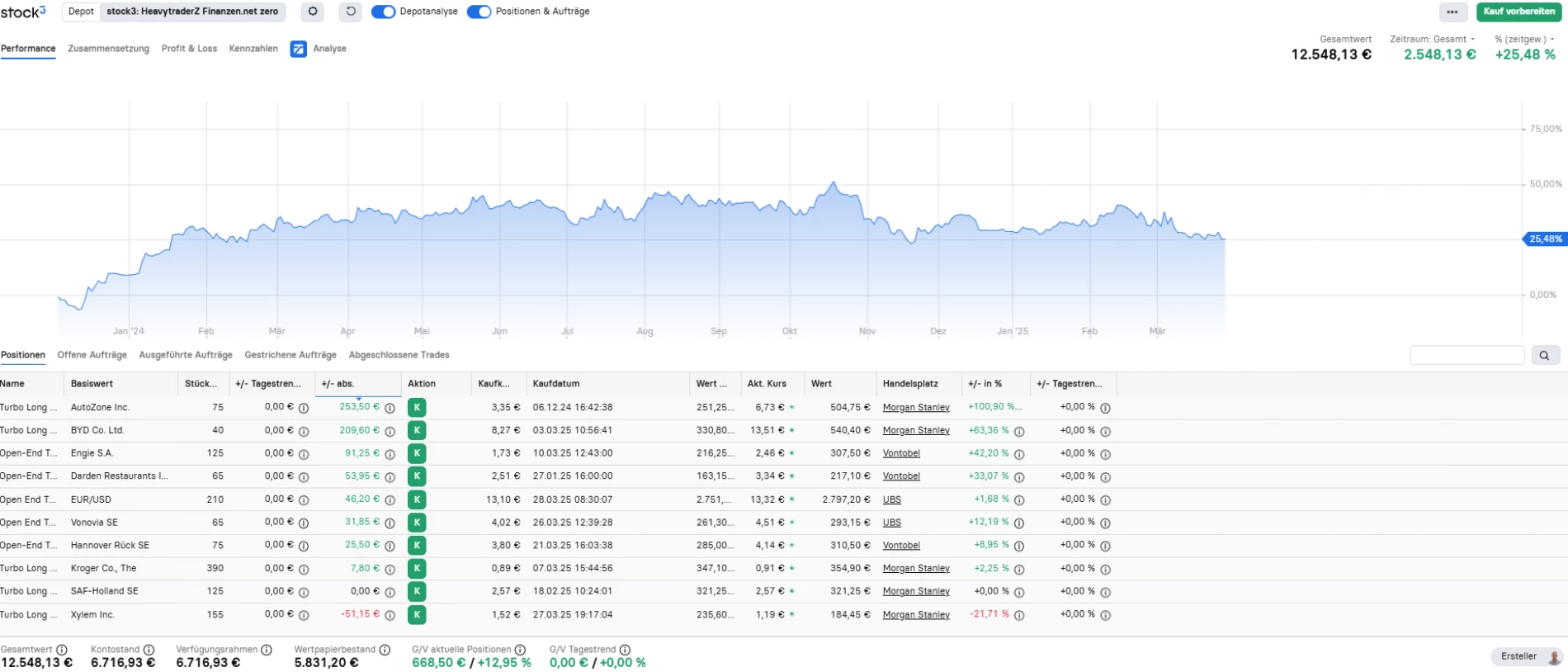Click the refresh depot icon

pyautogui.click(x=351, y=12)
